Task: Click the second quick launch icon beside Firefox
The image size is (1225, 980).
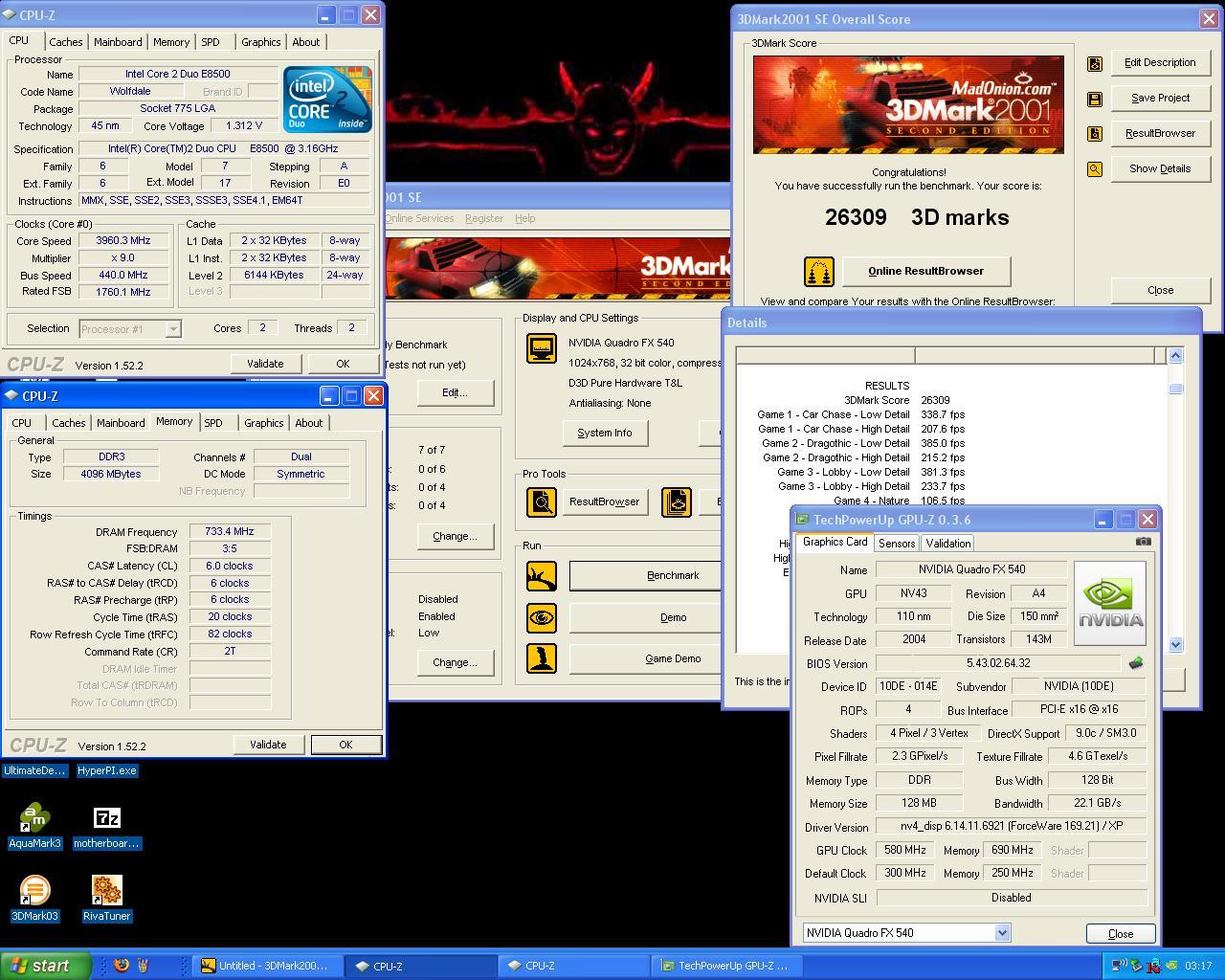Action: [x=144, y=965]
